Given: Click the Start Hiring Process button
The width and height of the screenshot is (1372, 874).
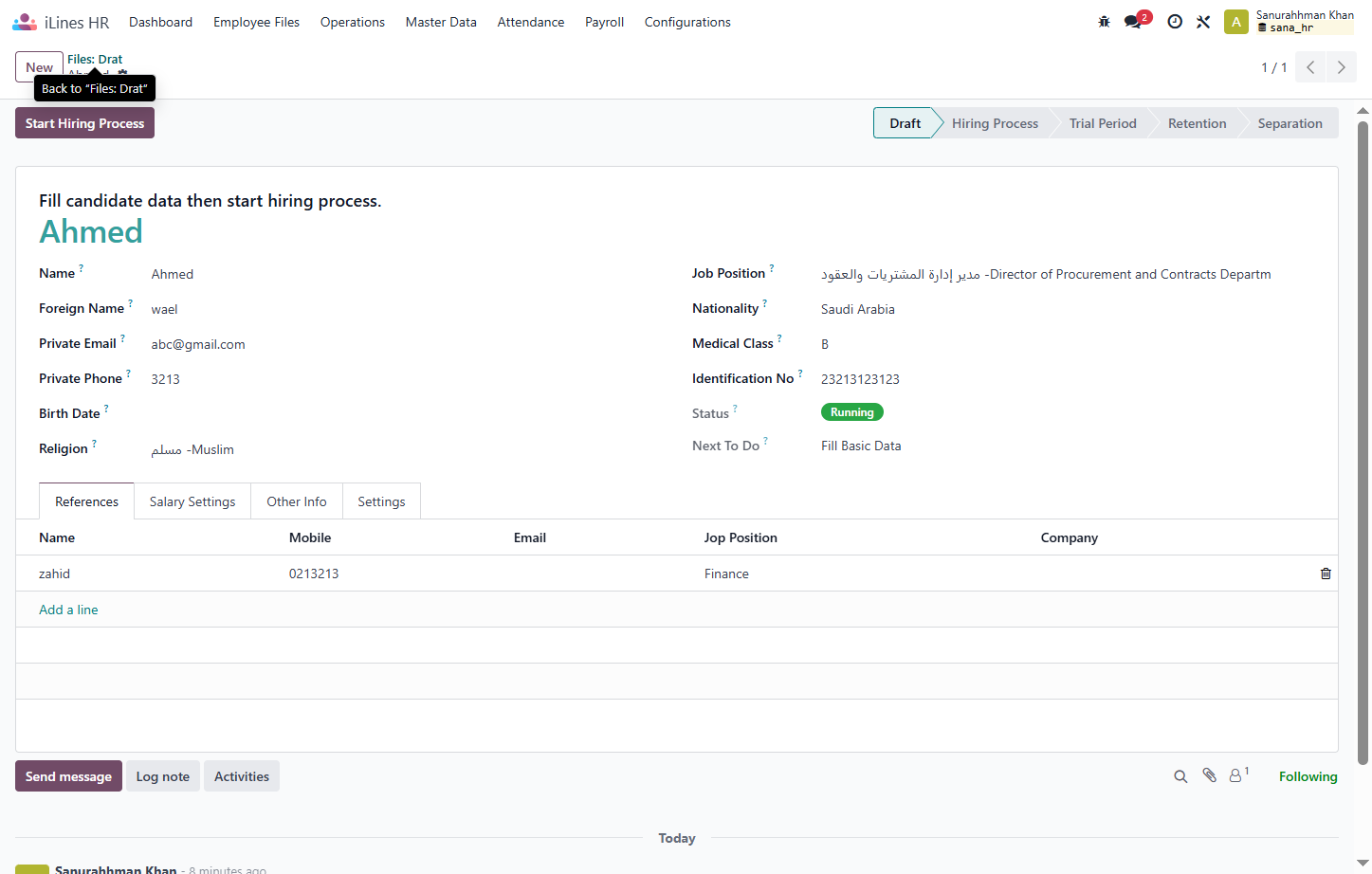Looking at the screenshot, I should tap(84, 123).
